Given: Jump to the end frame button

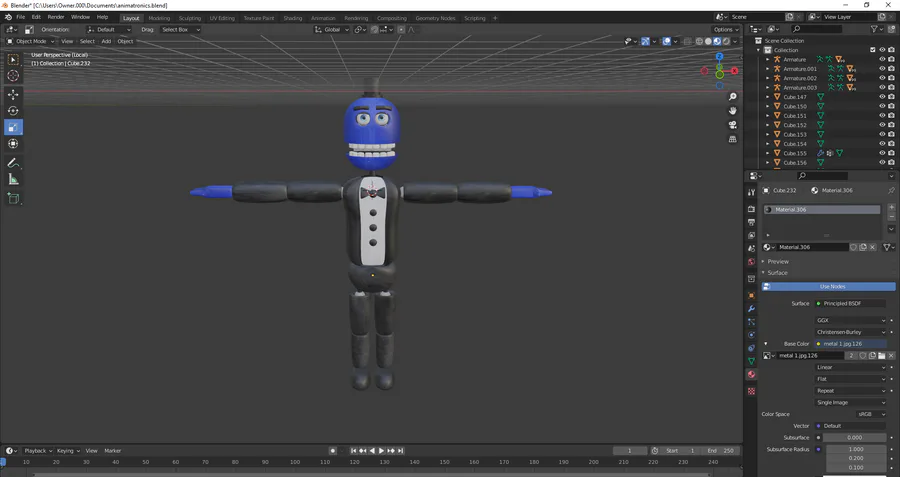Looking at the screenshot, I should click(x=401, y=451).
